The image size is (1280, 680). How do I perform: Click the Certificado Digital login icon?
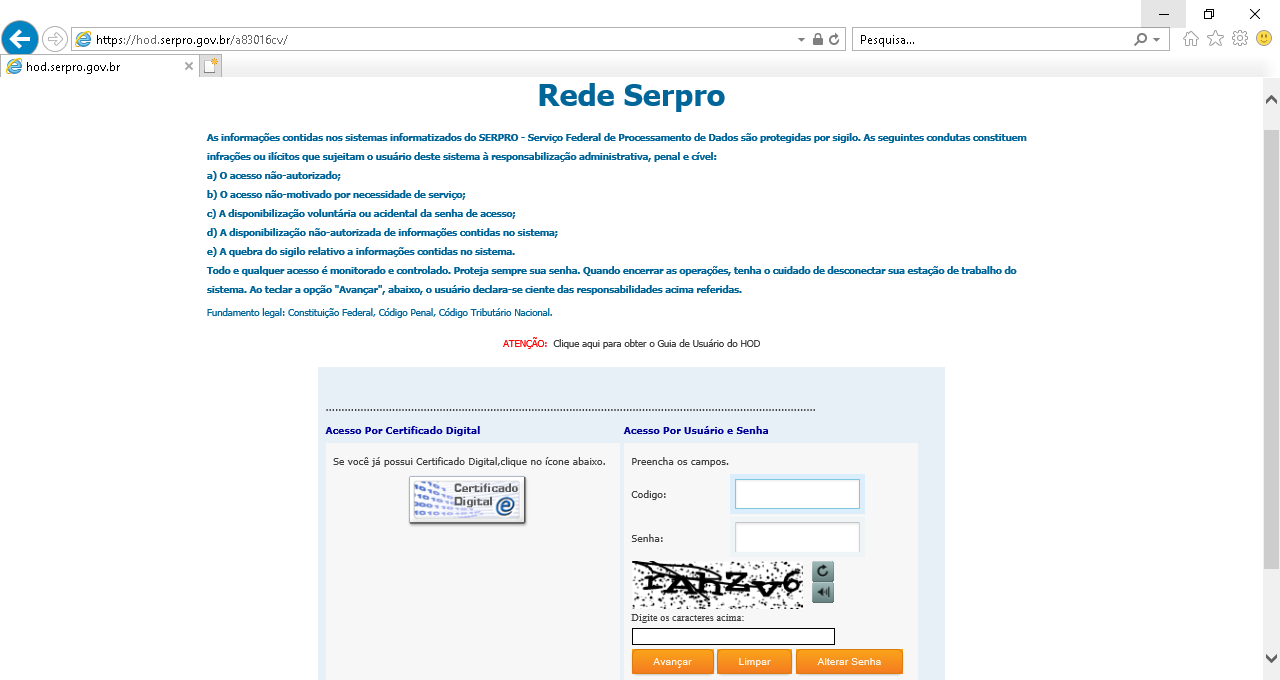click(x=466, y=499)
